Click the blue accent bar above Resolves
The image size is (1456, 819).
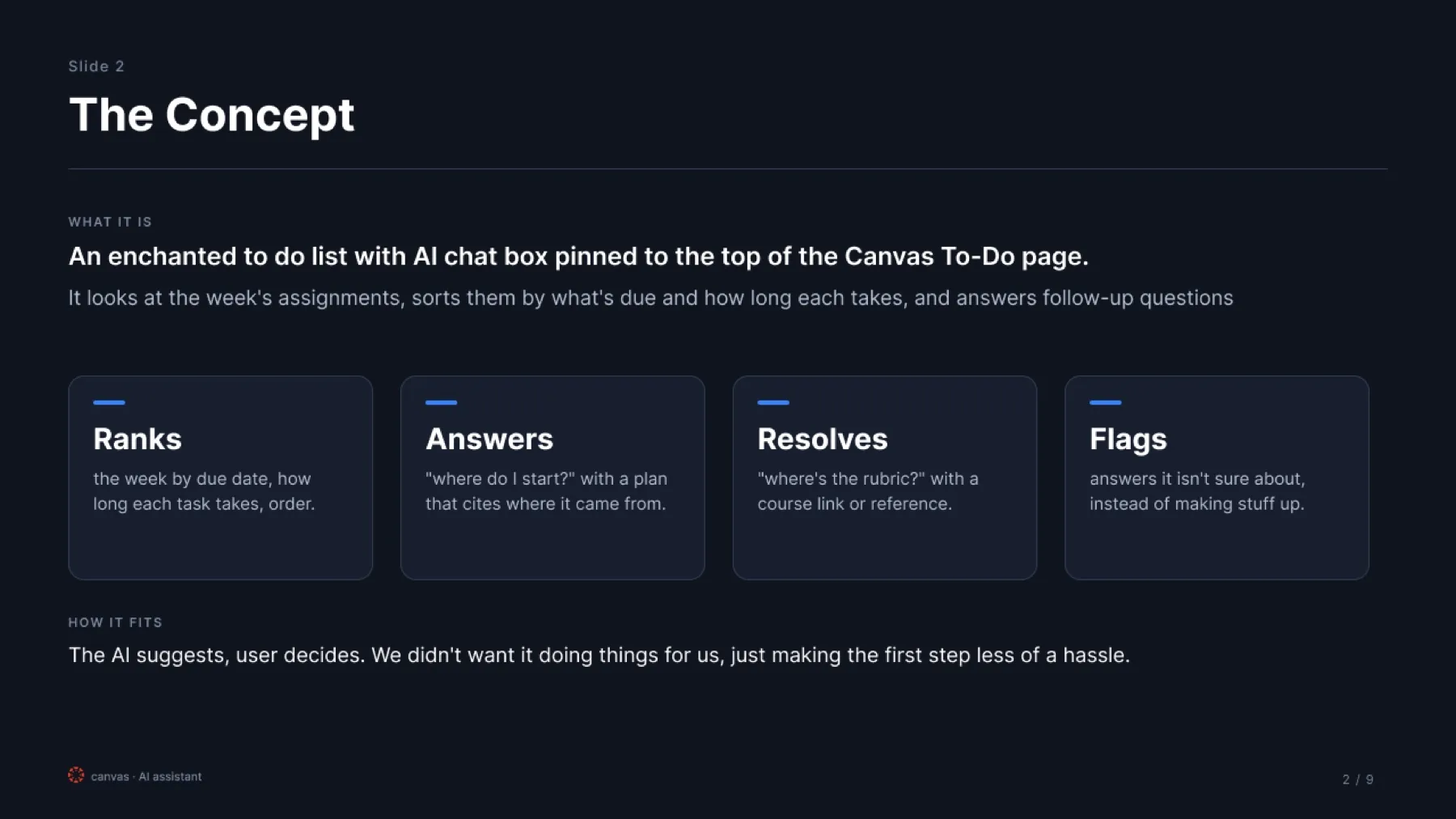click(773, 402)
